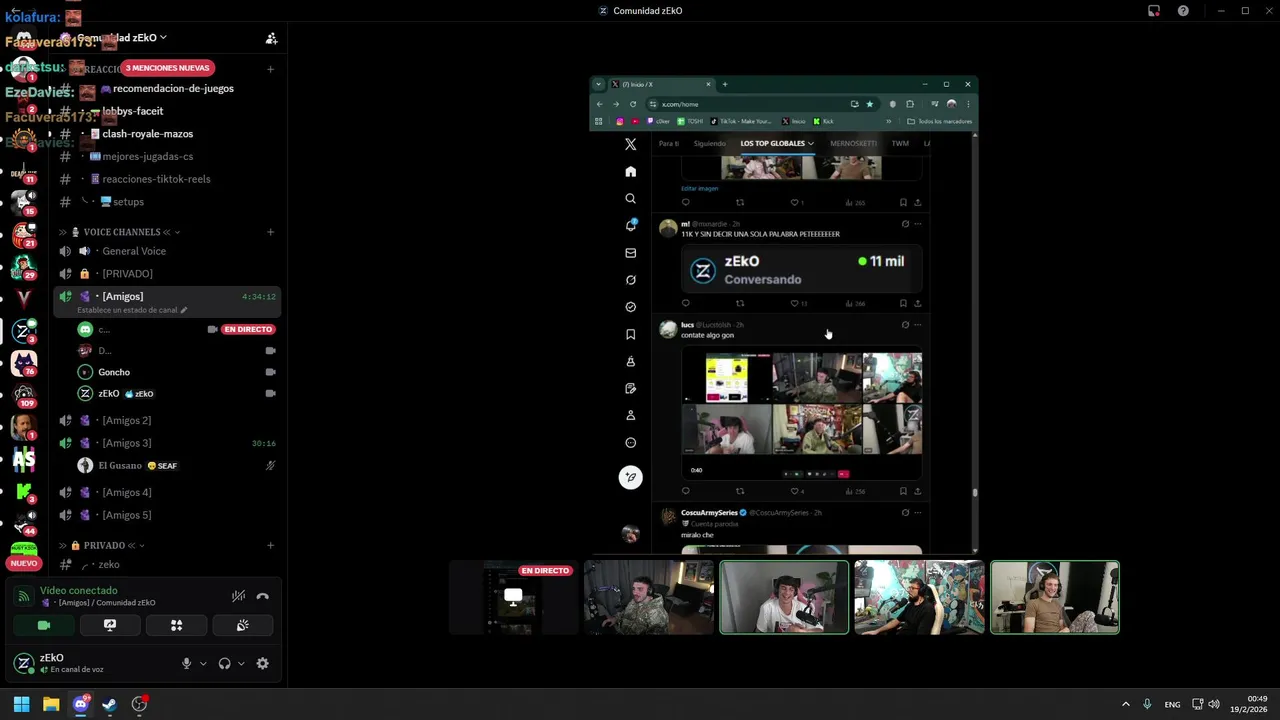Screen dimensions: 1280x720
Task: Open X search explore icon
Action: (630, 199)
